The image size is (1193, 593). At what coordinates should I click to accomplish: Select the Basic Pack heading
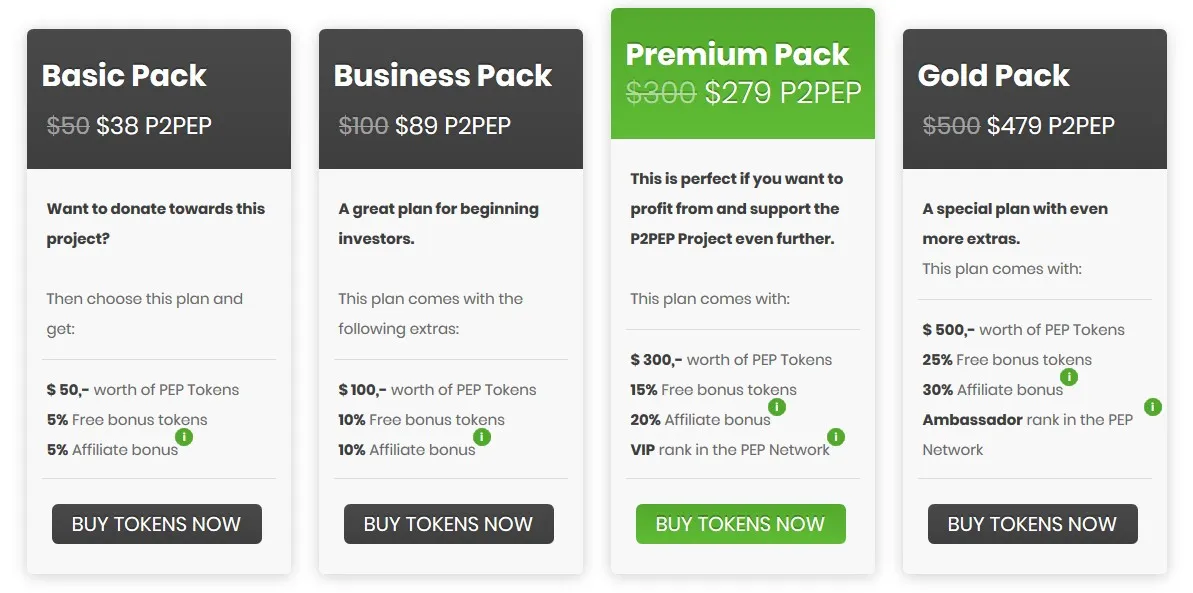coord(124,75)
